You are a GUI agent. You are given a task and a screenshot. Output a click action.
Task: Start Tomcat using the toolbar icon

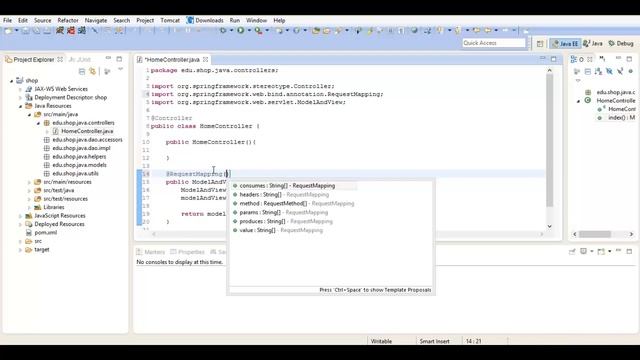[x=60, y=30]
